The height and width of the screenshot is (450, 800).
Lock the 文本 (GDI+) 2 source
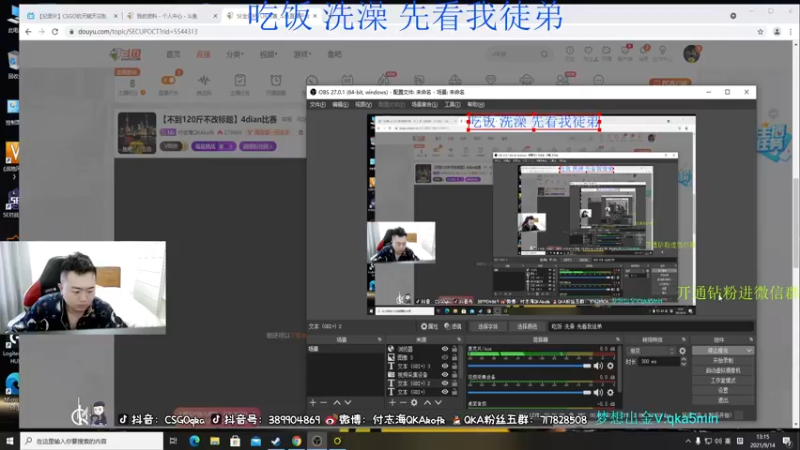454,383
